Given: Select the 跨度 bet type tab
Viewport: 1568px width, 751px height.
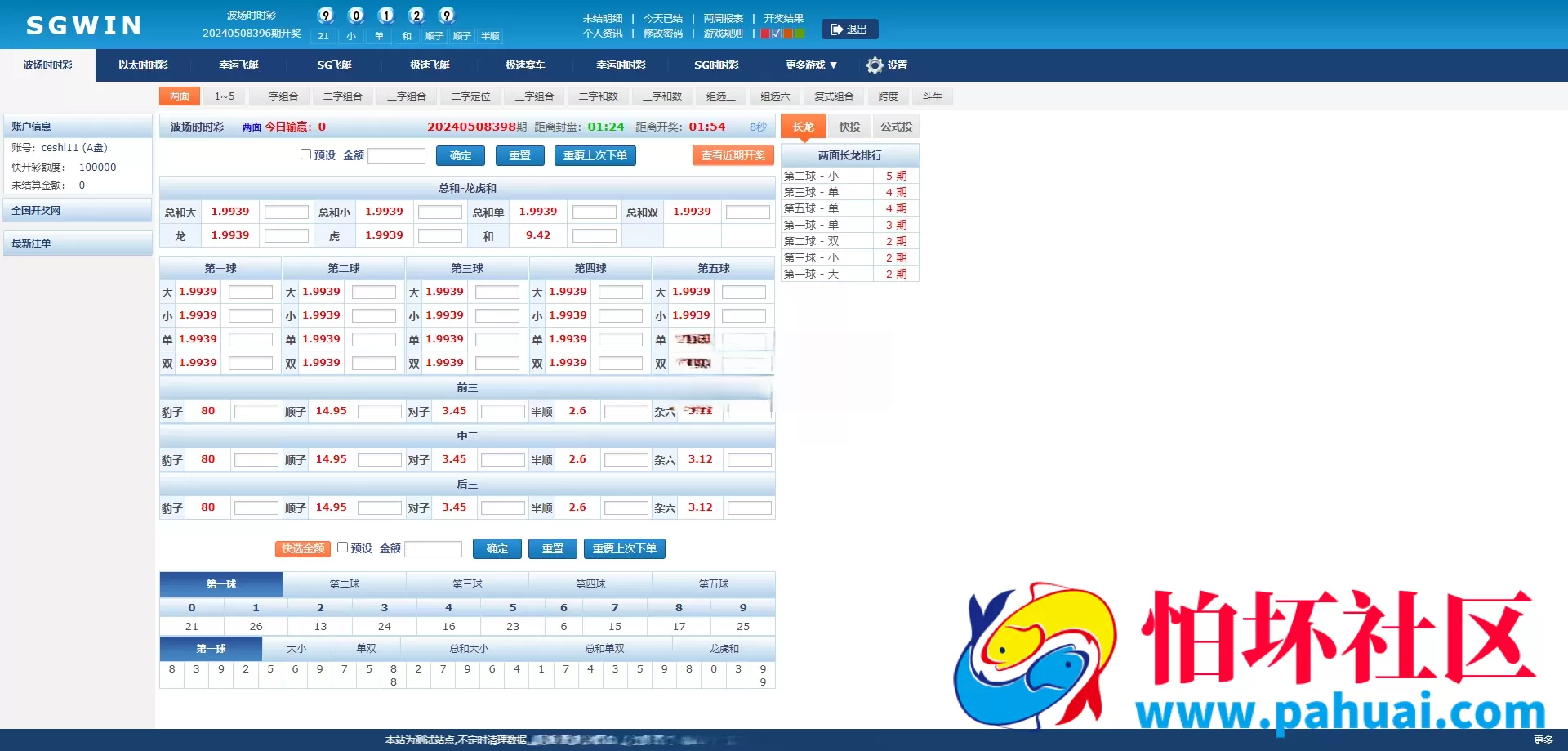Looking at the screenshot, I should (x=888, y=96).
